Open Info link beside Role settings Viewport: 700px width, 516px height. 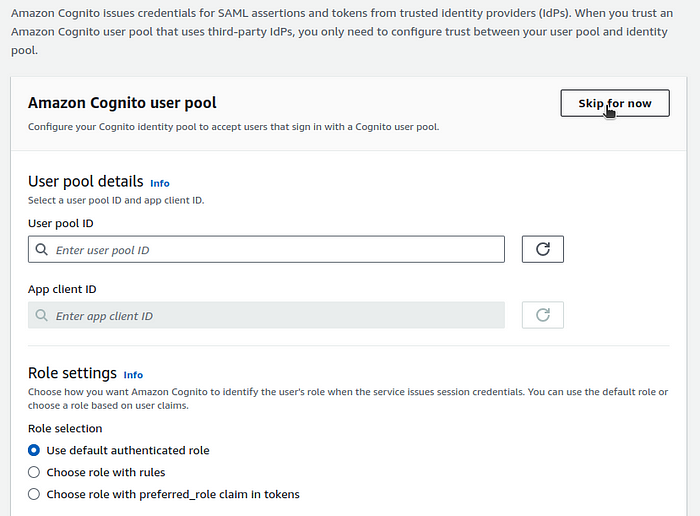pos(133,375)
